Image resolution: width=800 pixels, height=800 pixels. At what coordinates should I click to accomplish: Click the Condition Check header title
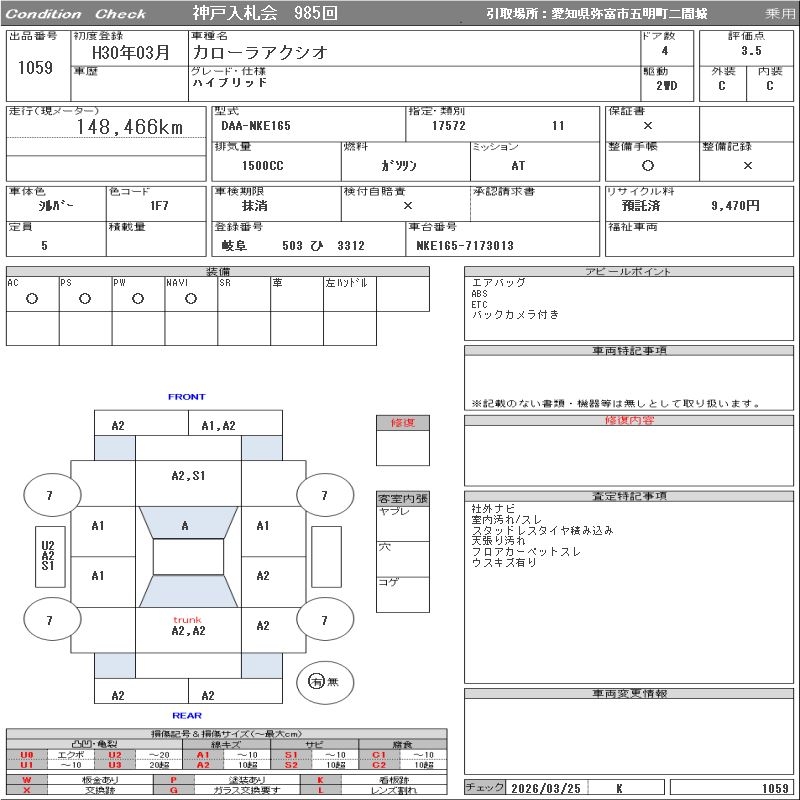(76, 14)
